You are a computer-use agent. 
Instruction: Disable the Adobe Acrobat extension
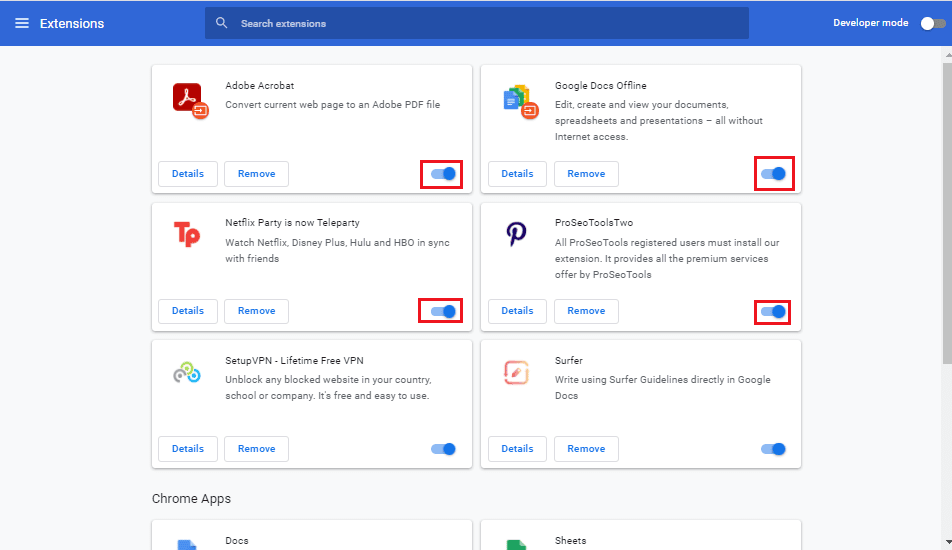443,174
